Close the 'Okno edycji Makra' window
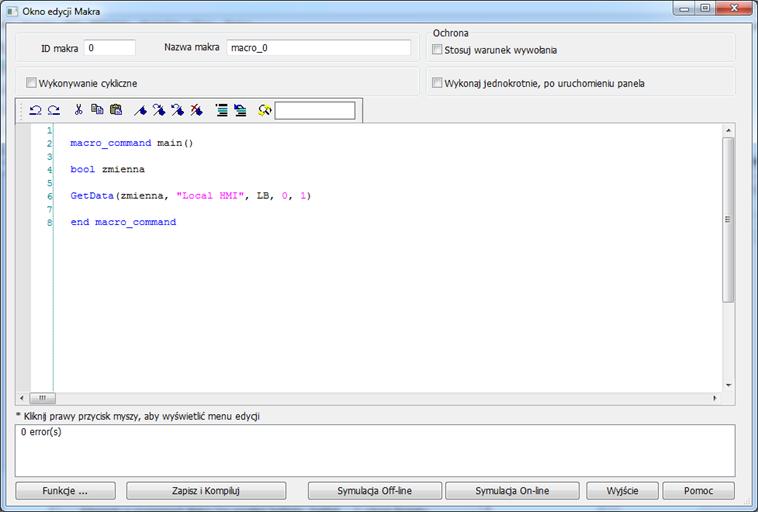The height and width of the screenshot is (512, 758). [x=734, y=8]
